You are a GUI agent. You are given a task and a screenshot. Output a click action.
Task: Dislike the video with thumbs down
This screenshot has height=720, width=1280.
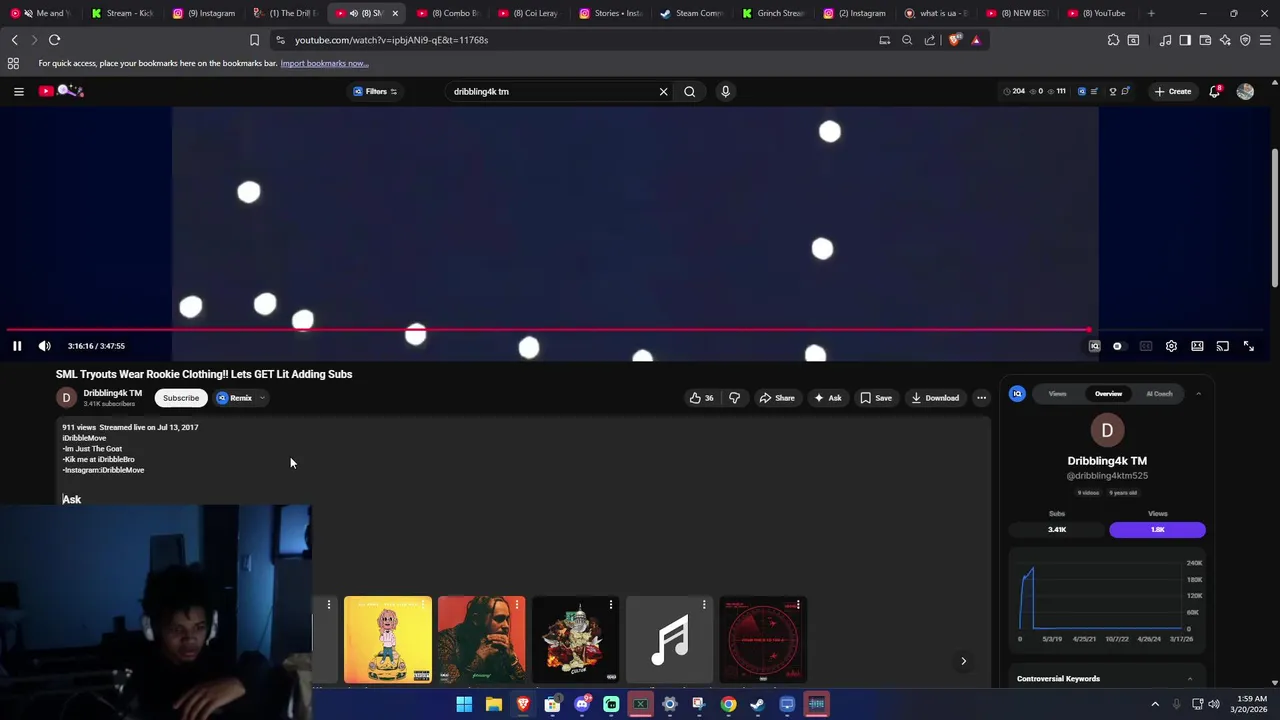tap(735, 398)
